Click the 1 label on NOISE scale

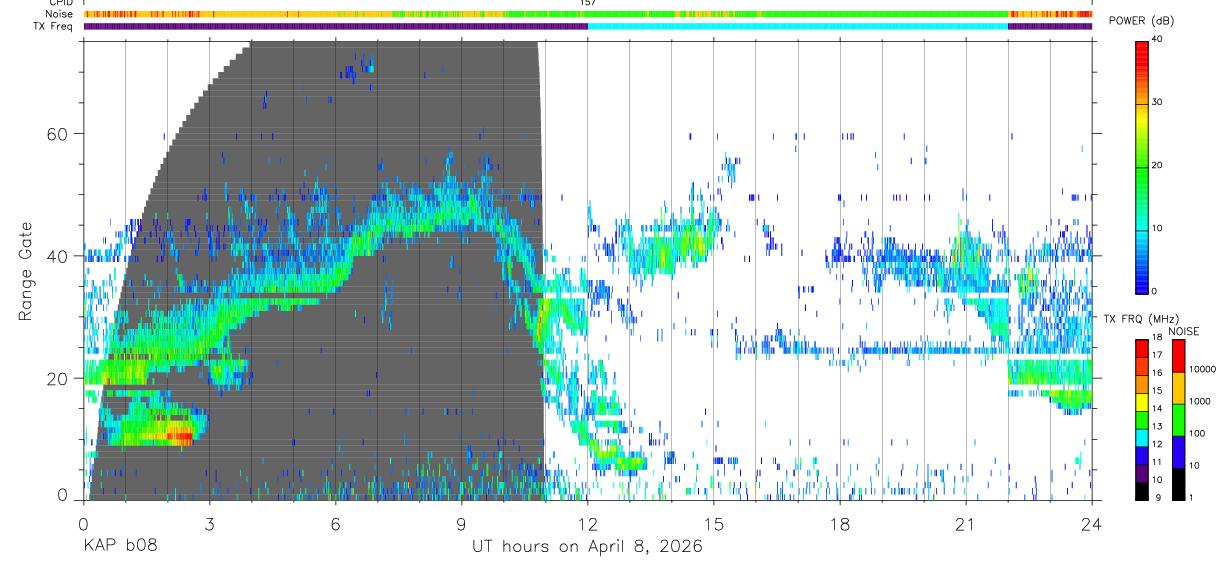(1190, 498)
